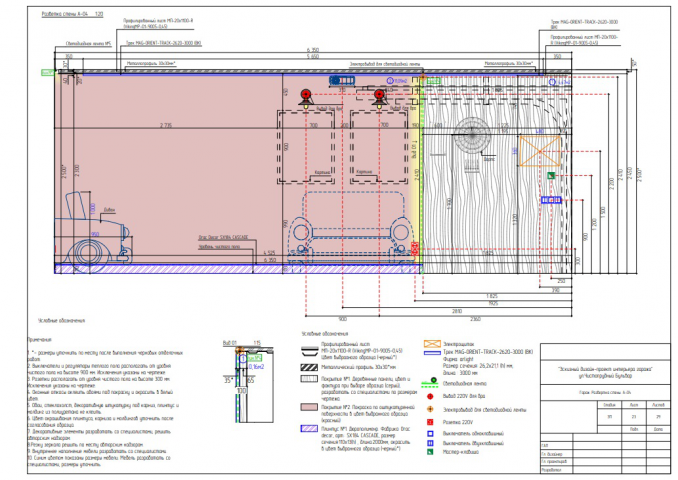Select the red socket near the sofa's right side

pos(415,248)
